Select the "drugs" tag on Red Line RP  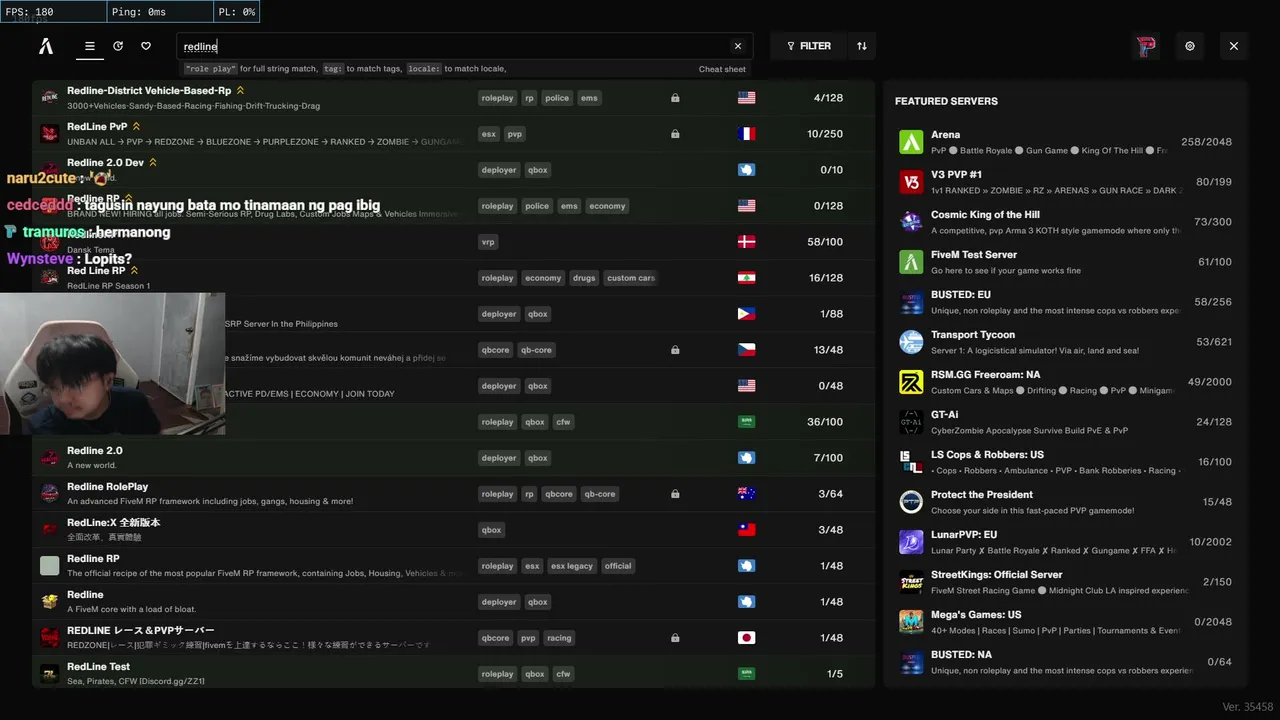coord(584,278)
